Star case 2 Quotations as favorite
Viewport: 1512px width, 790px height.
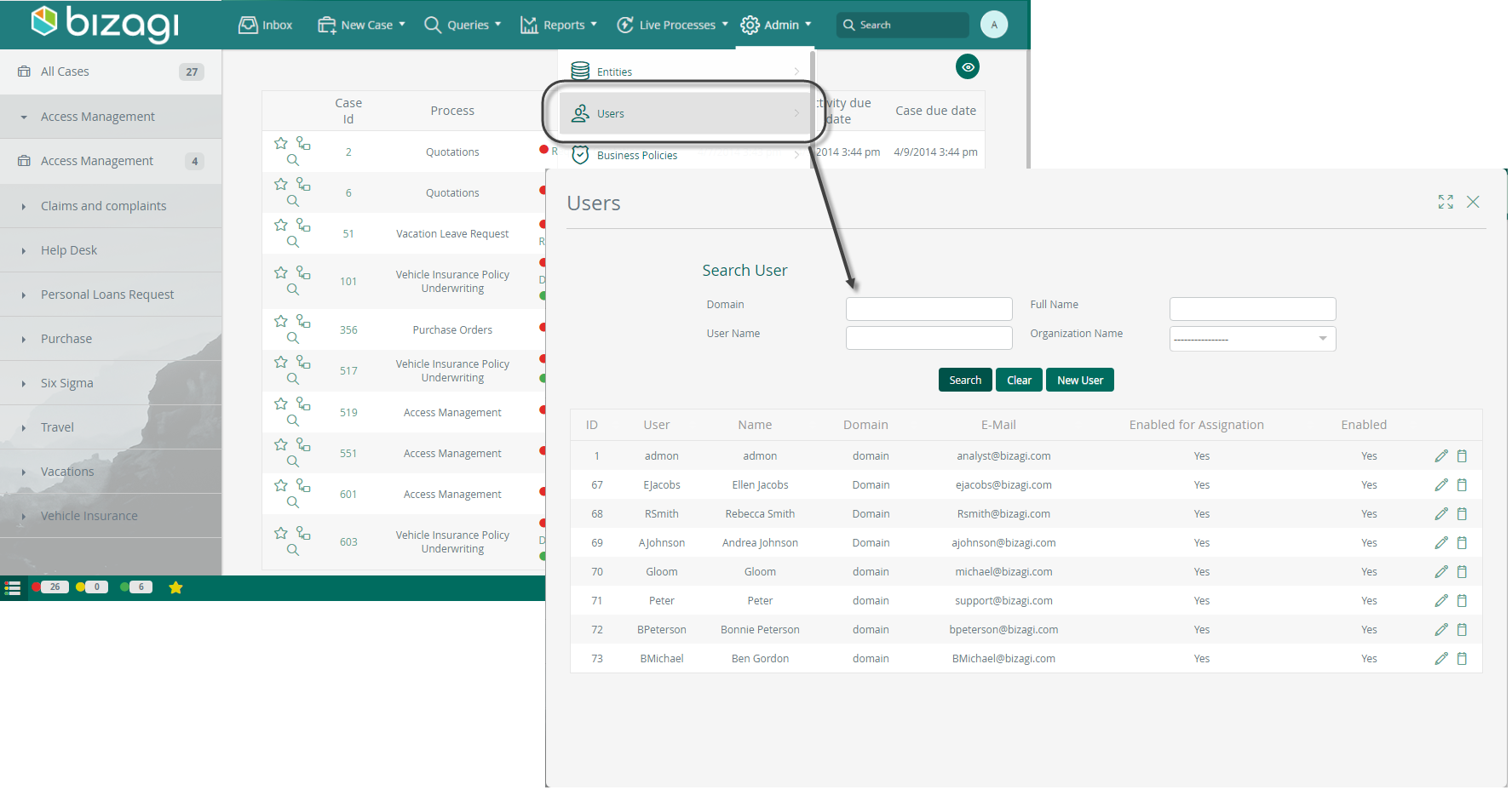[280, 143]
